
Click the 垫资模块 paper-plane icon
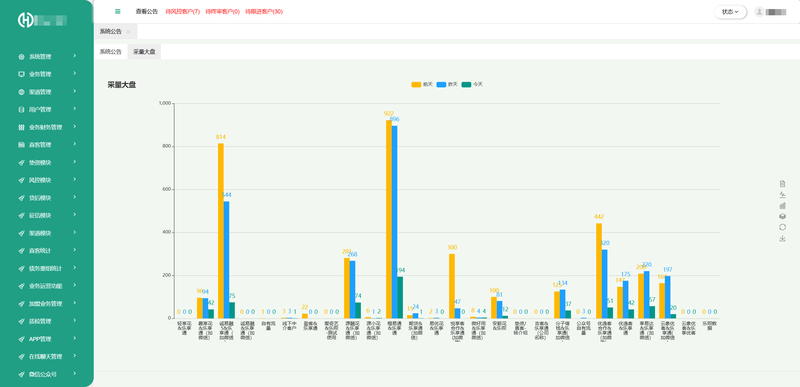[x=21, y=163]
